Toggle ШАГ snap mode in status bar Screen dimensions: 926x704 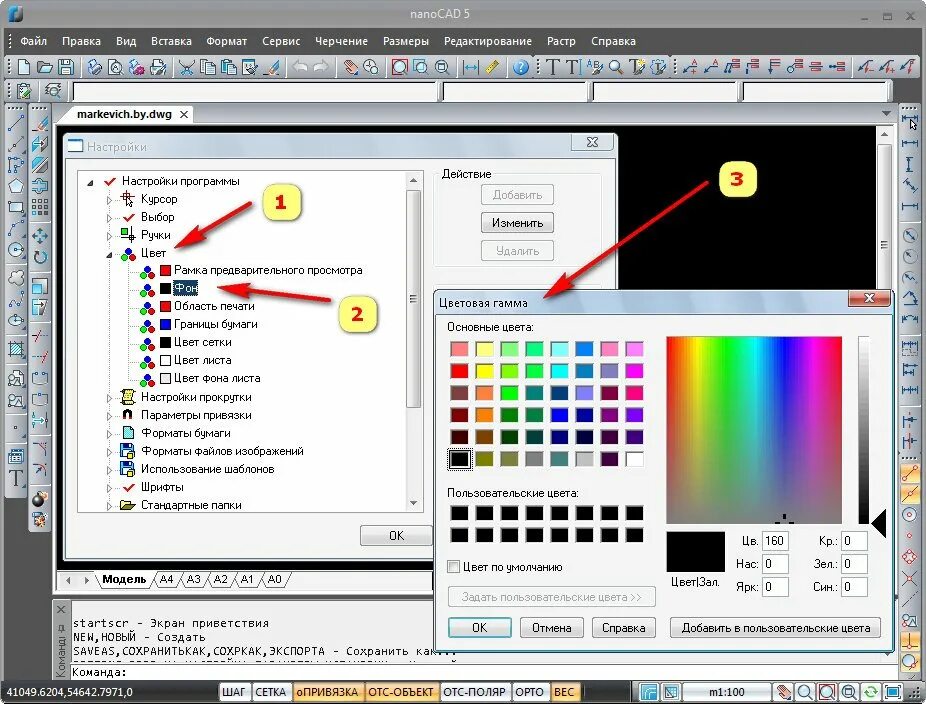[234, 692]
